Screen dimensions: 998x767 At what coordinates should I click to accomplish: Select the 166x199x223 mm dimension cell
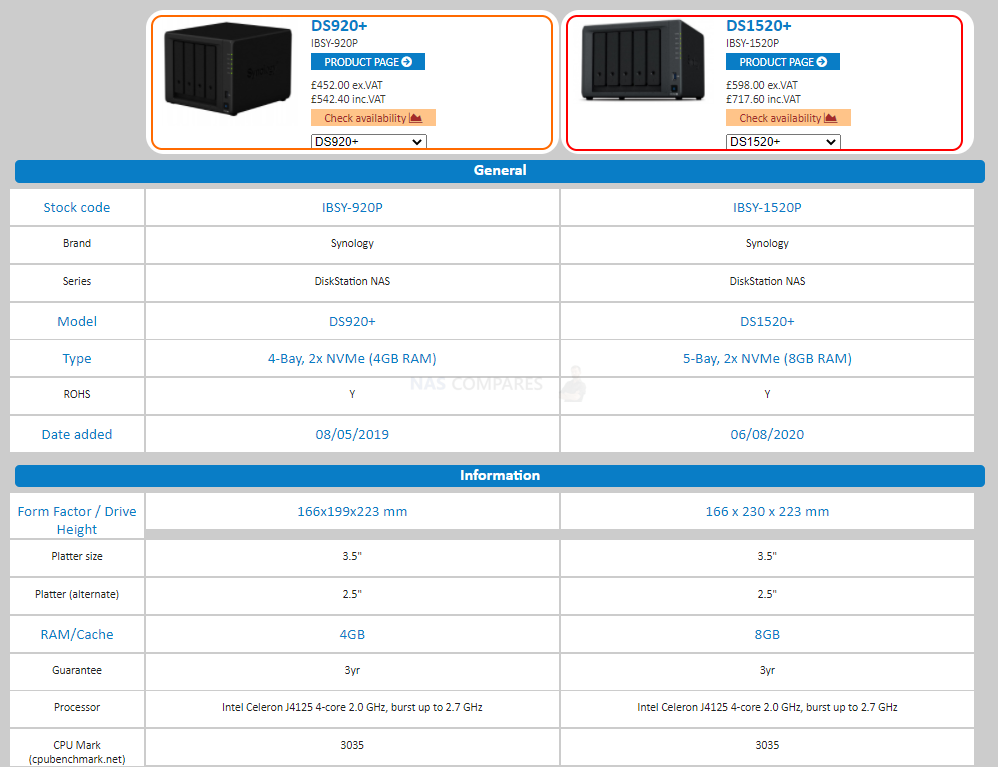point(352,511)
